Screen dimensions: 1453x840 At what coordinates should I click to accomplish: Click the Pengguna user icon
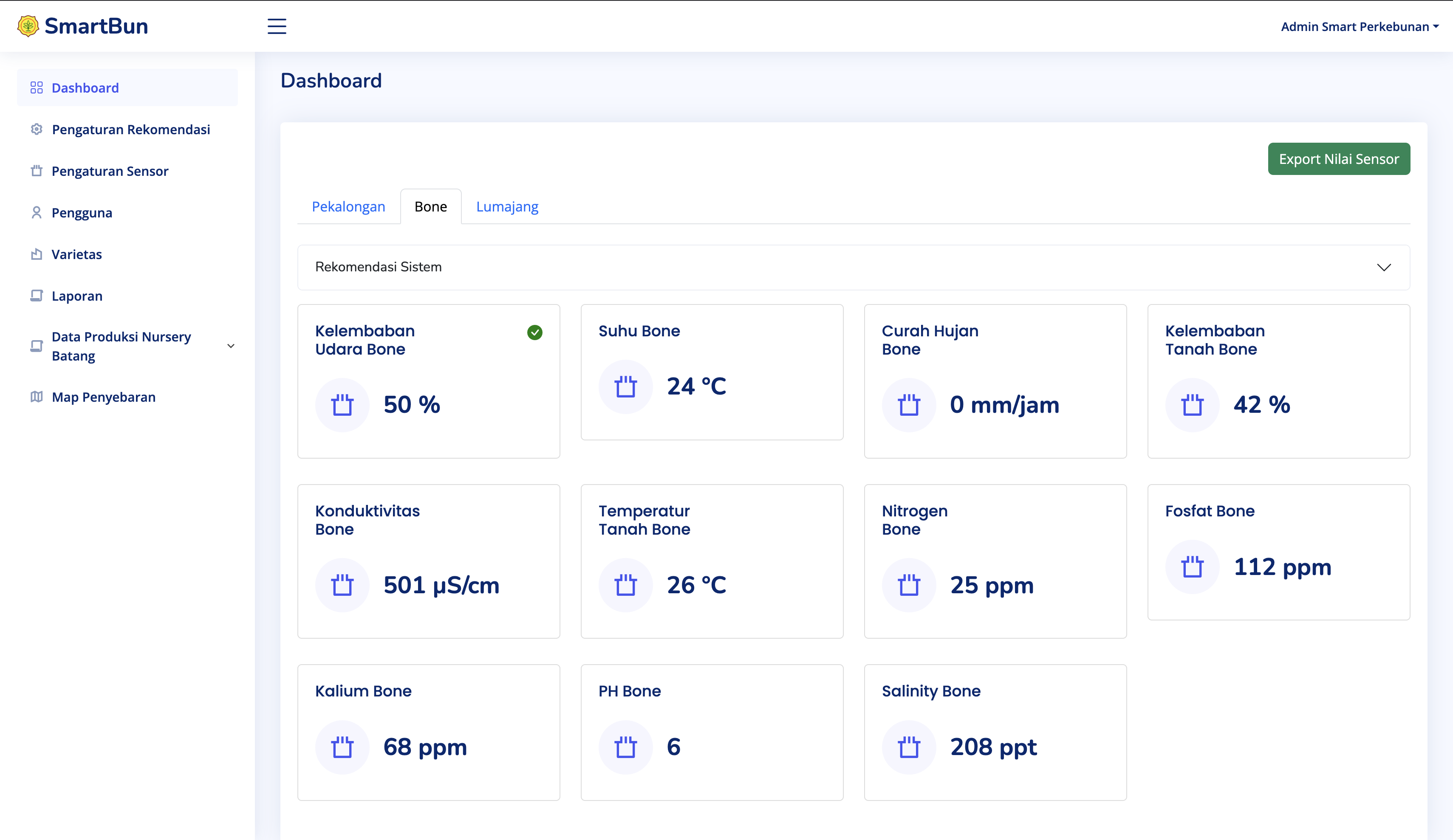pyautogui.click(x=37, y=213)
